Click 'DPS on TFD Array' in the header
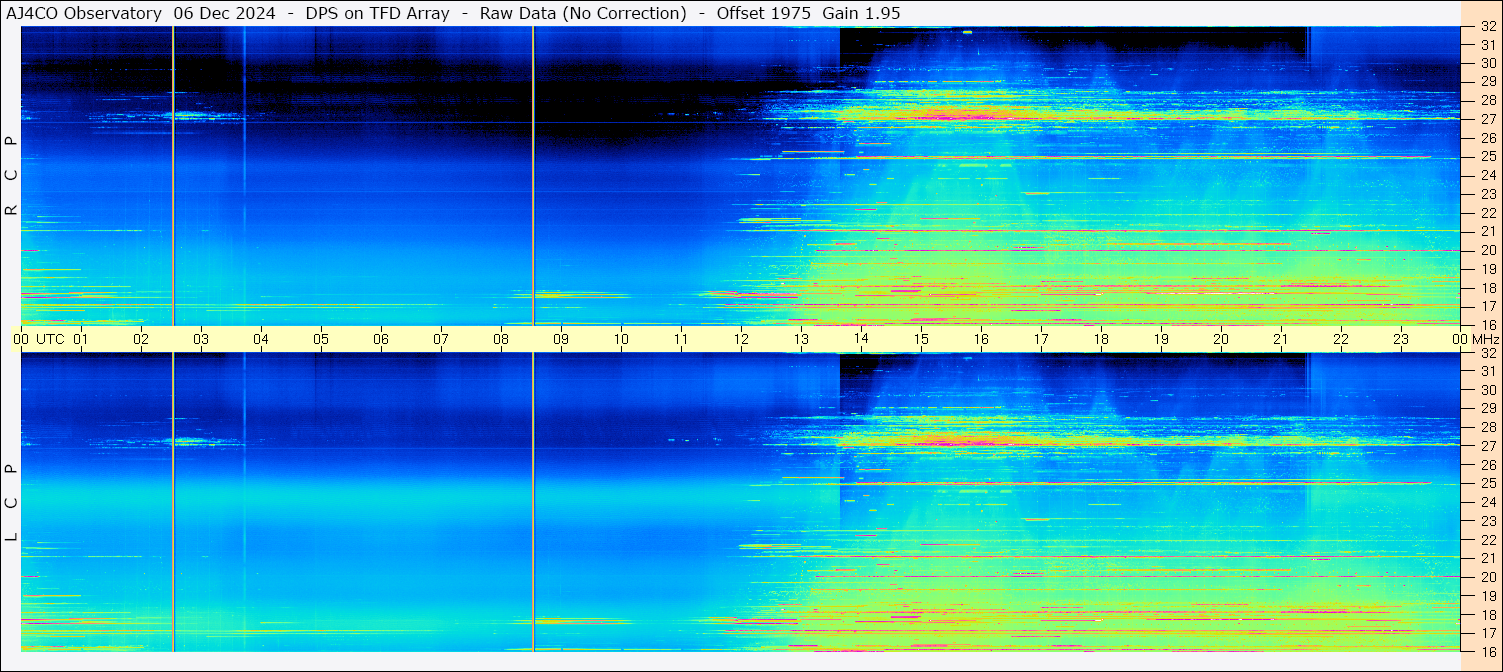1503x672 pixels. (x=379, y=13)
